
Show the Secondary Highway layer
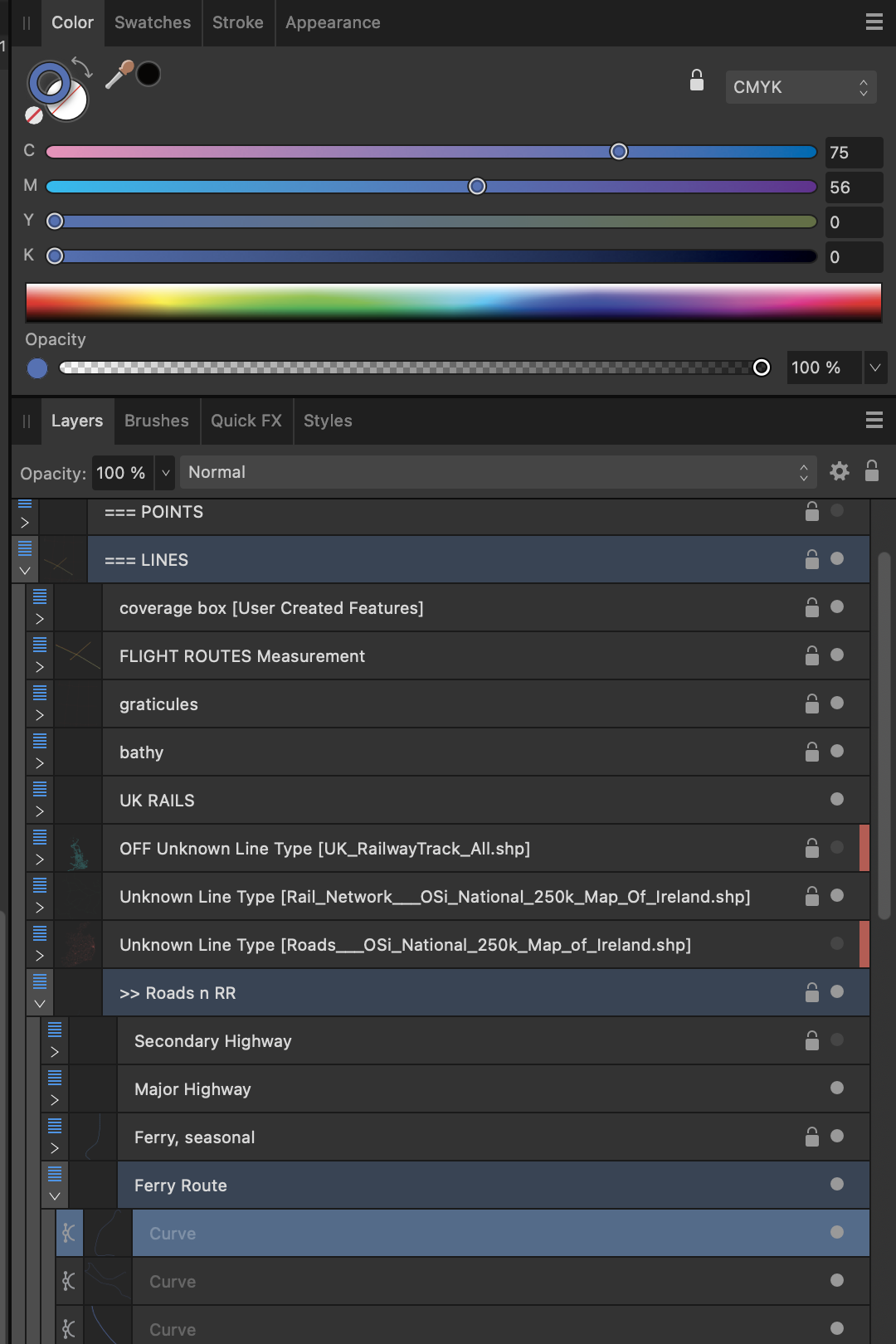coord(836,1040)
